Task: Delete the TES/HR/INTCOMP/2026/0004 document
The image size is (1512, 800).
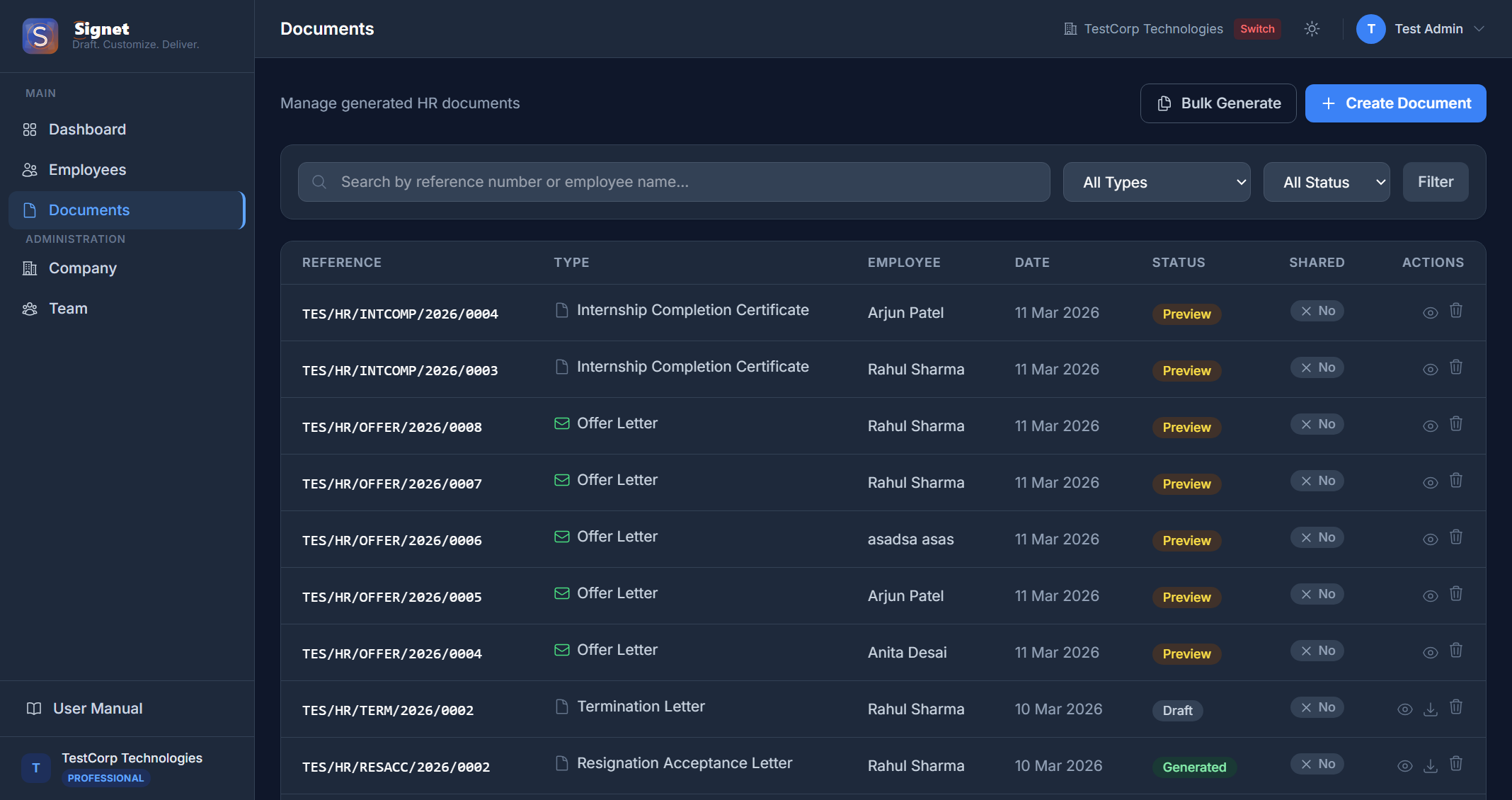Action: pos(1456,311)
